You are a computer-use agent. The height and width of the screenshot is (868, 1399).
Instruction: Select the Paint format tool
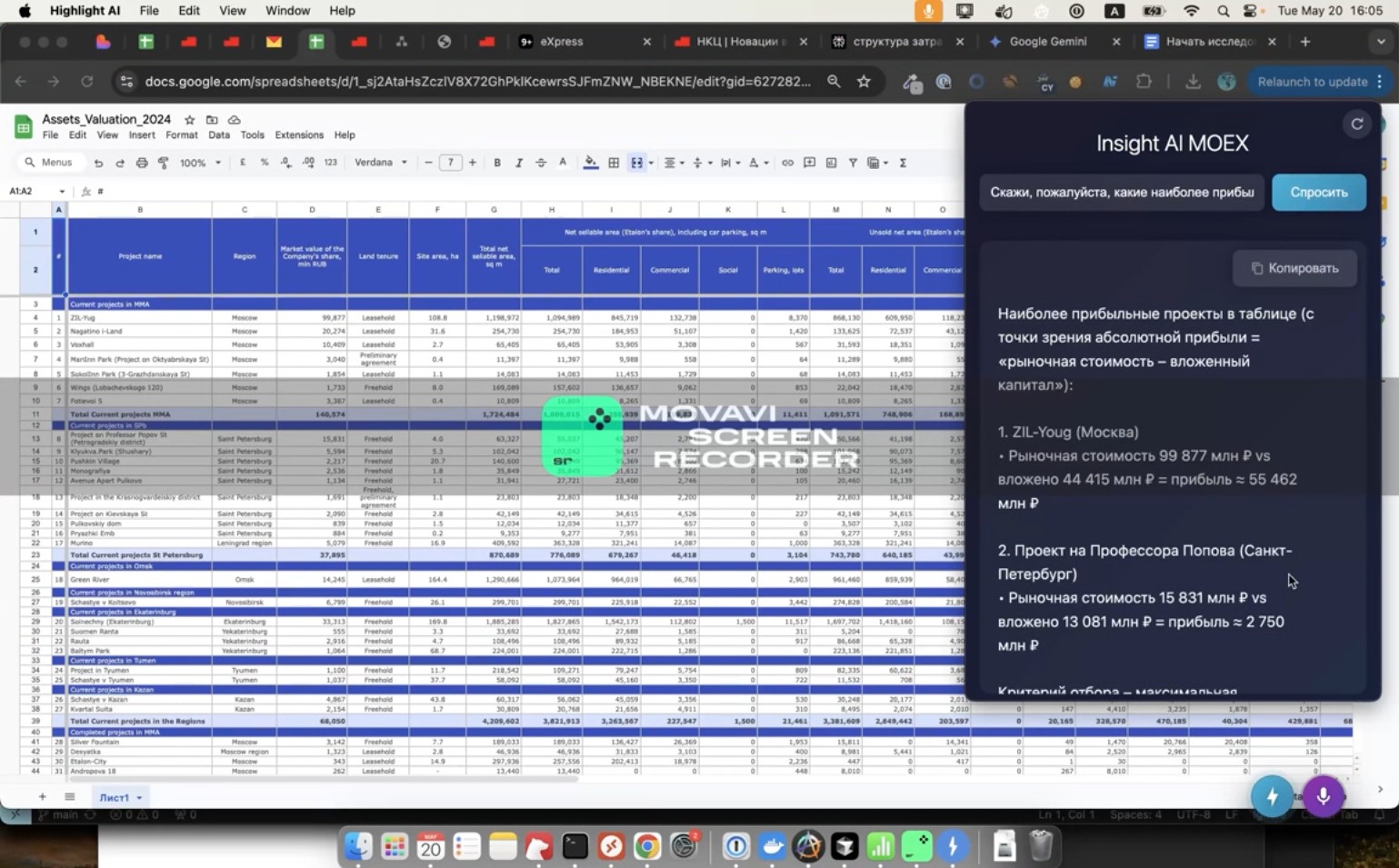click(165, 163)
